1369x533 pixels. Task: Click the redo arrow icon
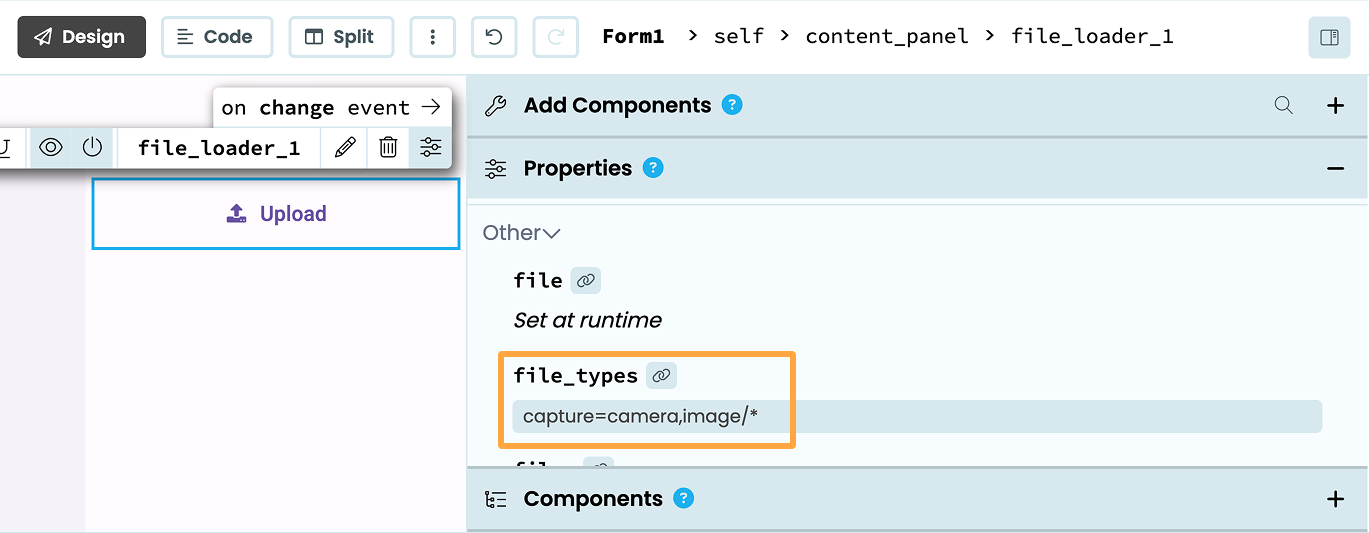[x=555, y=37]
